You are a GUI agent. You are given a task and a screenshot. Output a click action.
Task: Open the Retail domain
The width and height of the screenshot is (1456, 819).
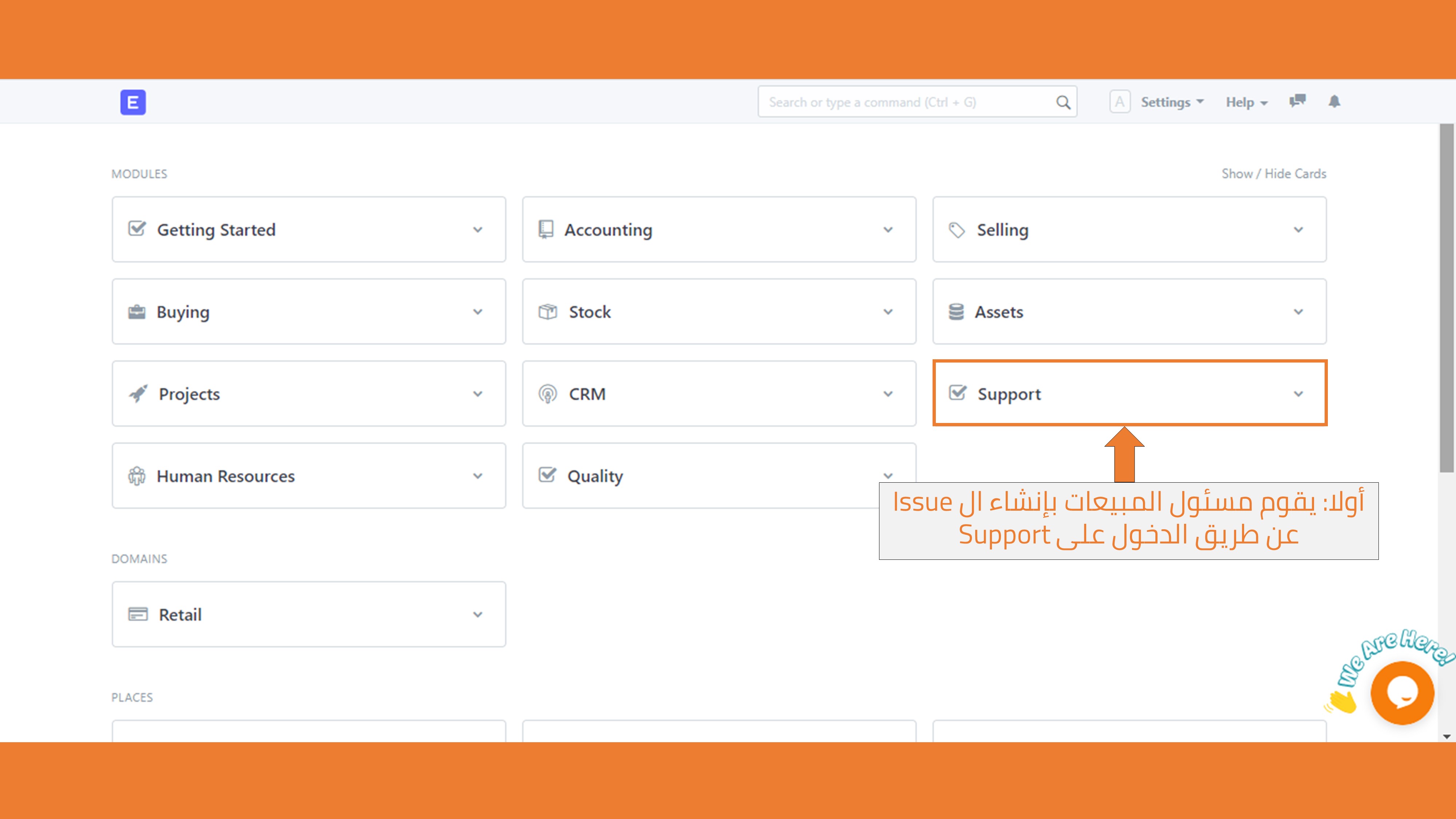309,614
